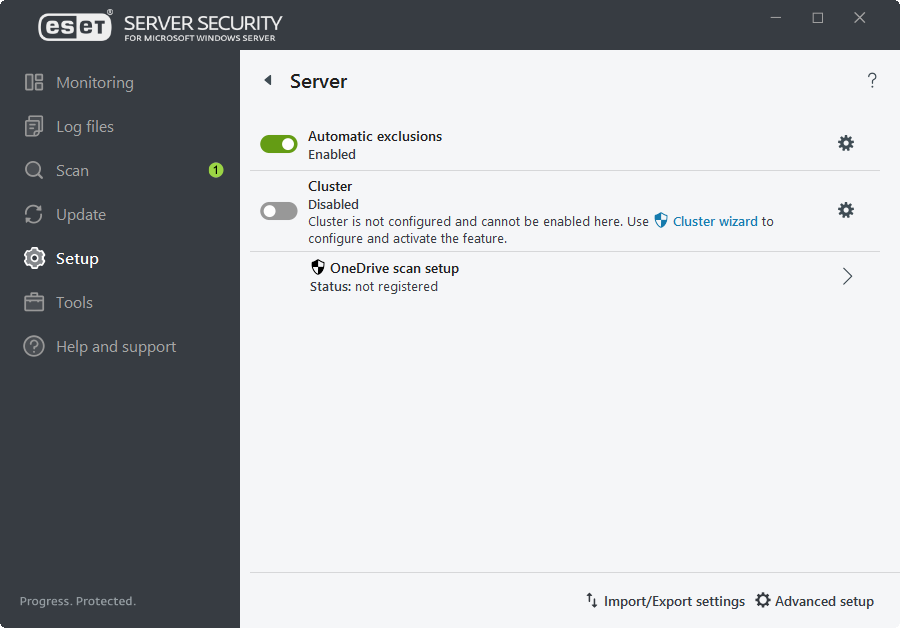Expand Advanced setup options
The image size is (900, 628).
[x=815, y=600]
